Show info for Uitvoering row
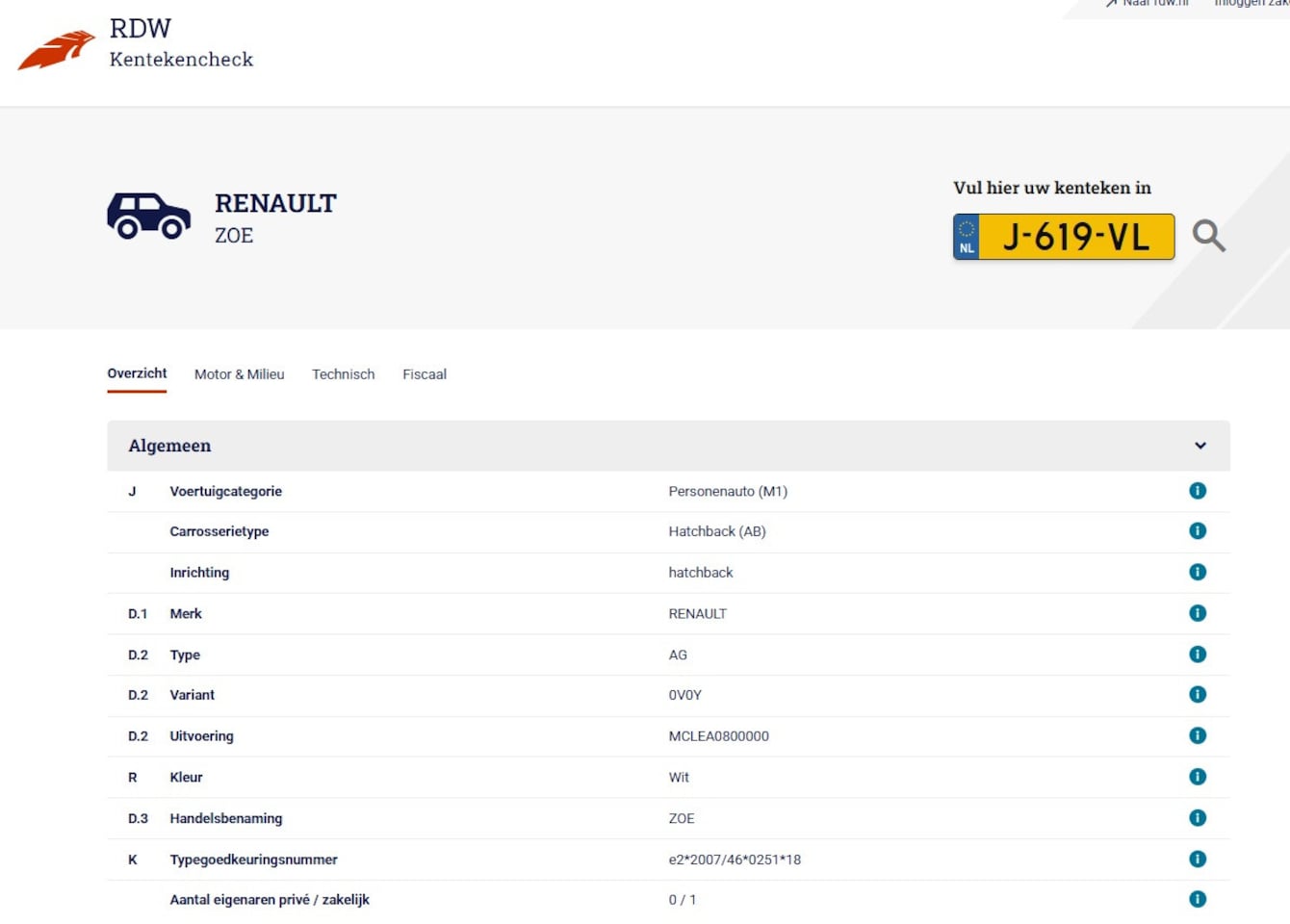 tap(1197, 736)
